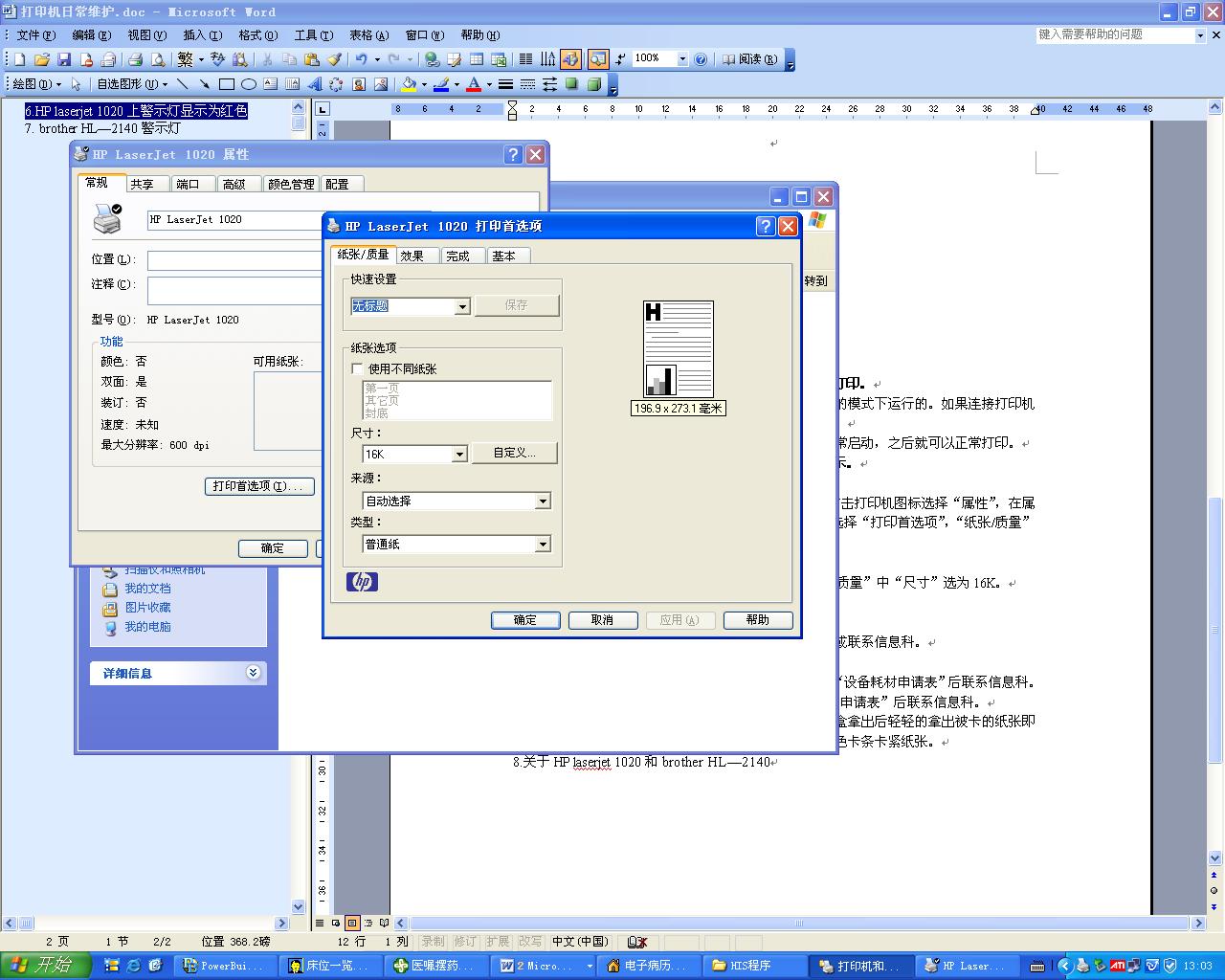1225x980 pixels.
Task: Select the Oval drawing tool
Action: (x=248, y=84)
